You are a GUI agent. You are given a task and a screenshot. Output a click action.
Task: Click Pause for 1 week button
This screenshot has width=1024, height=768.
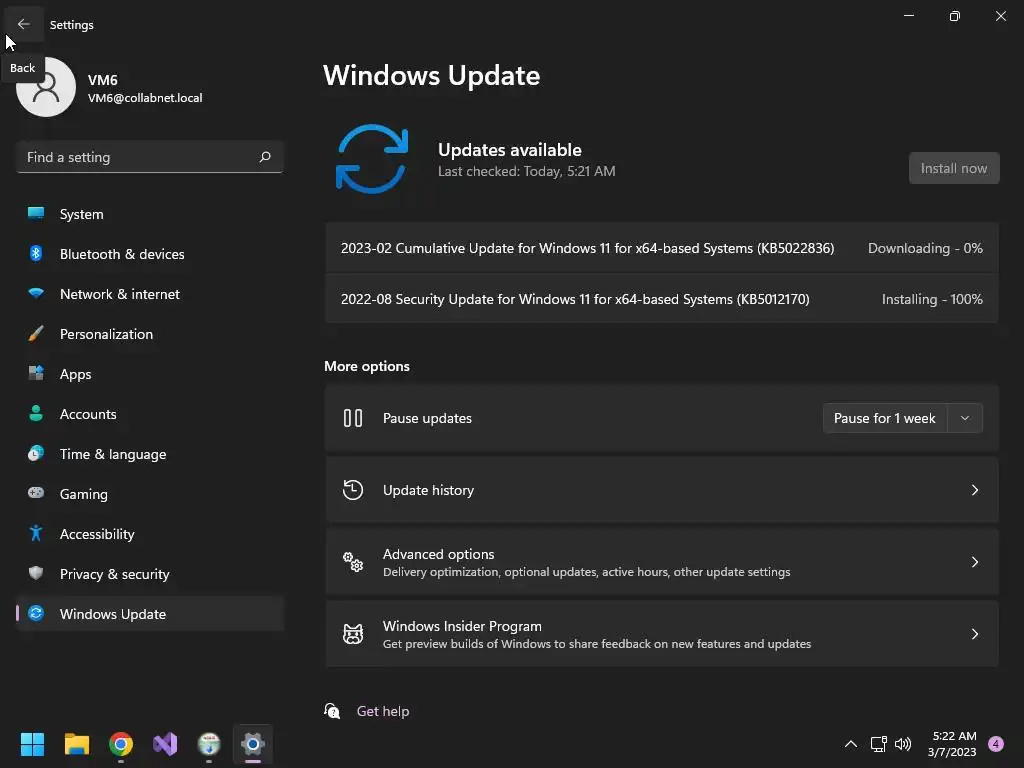coord(885,418)
